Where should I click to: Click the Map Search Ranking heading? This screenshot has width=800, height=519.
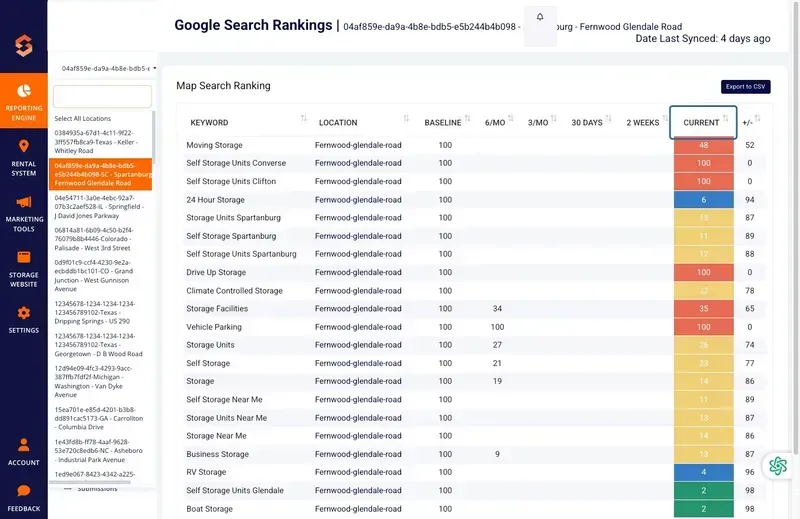point(223,86)
